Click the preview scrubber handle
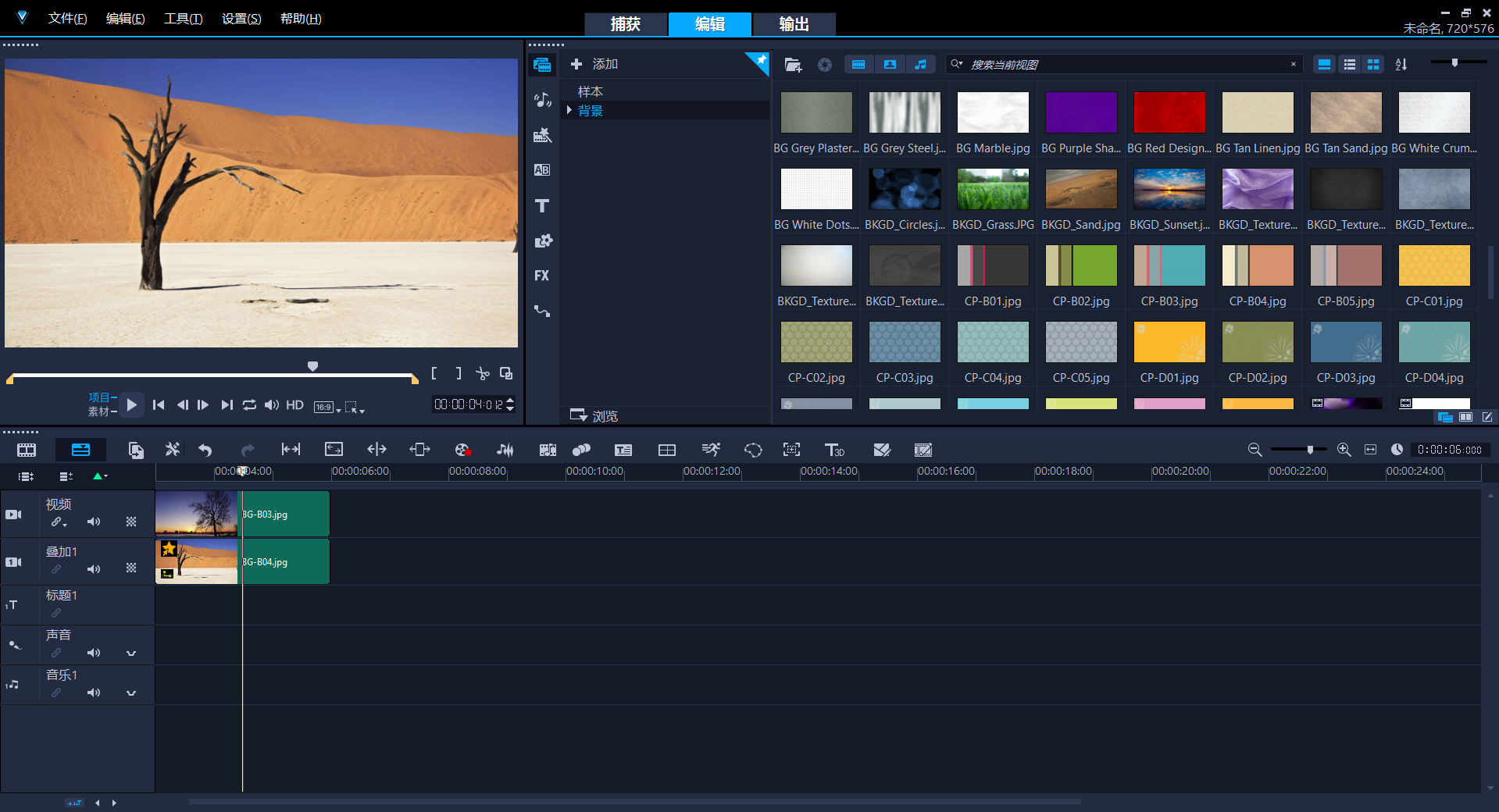The width and height of the screenshot is (1499, 812). point(312,366)
